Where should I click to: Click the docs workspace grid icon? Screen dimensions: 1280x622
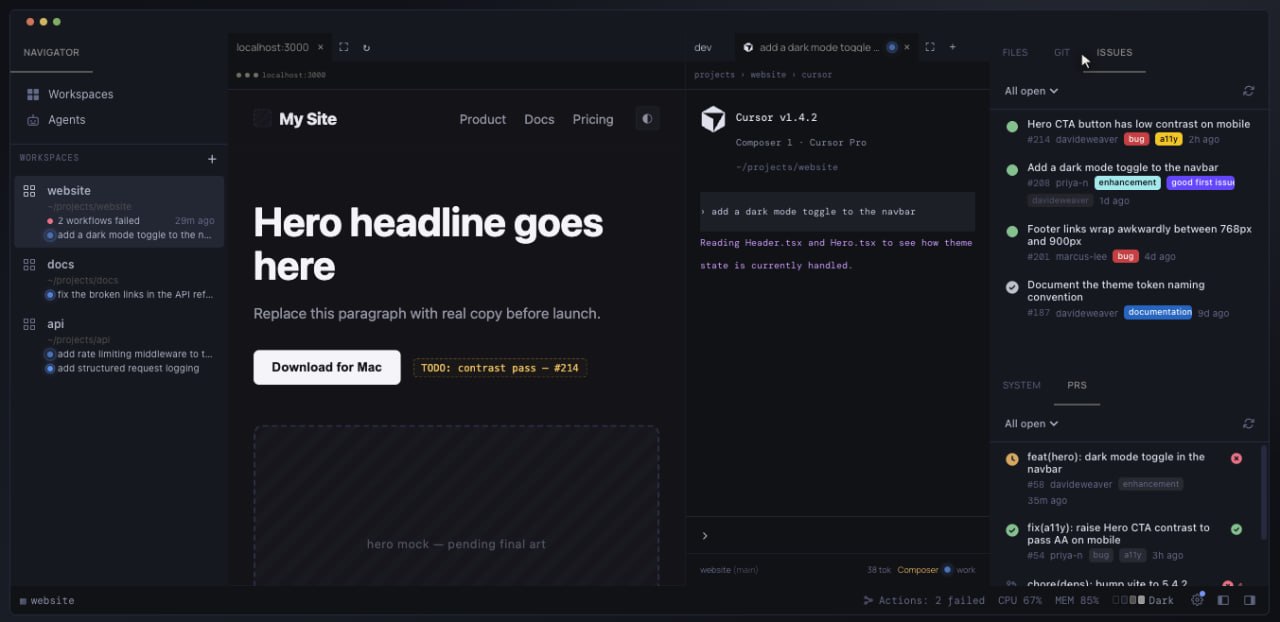pos(29,265)
